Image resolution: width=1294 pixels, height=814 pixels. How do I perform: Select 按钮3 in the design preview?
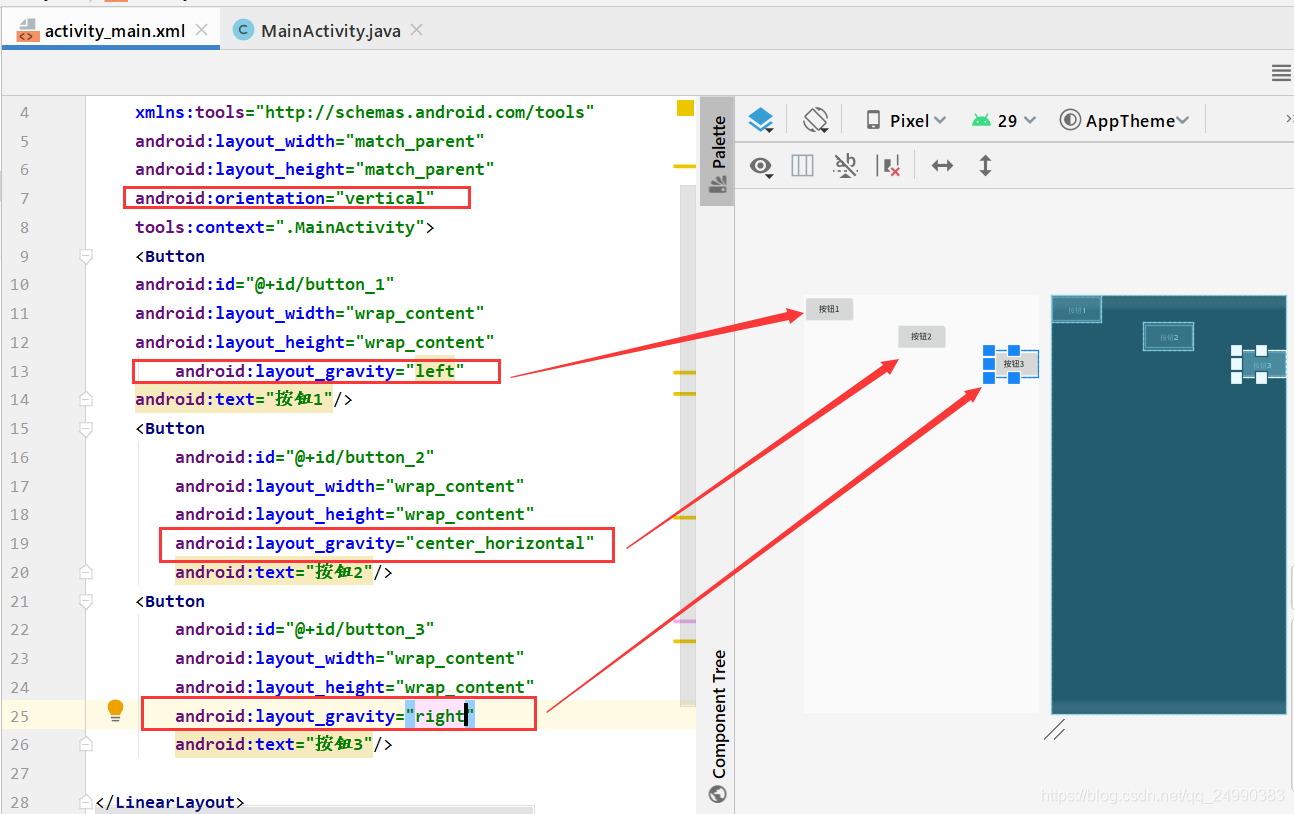click(1013, 364)
